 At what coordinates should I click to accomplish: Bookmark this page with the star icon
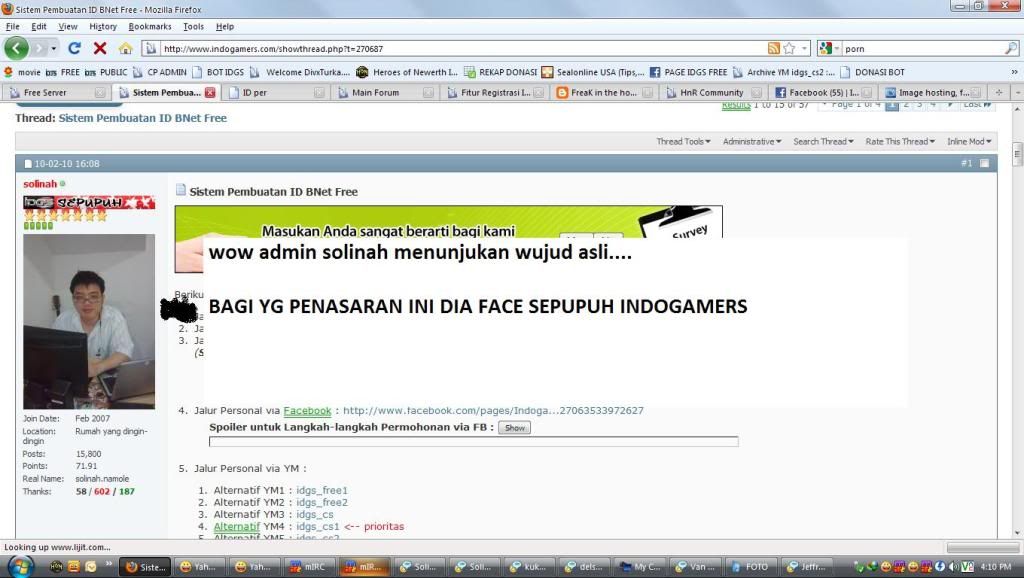789,48
